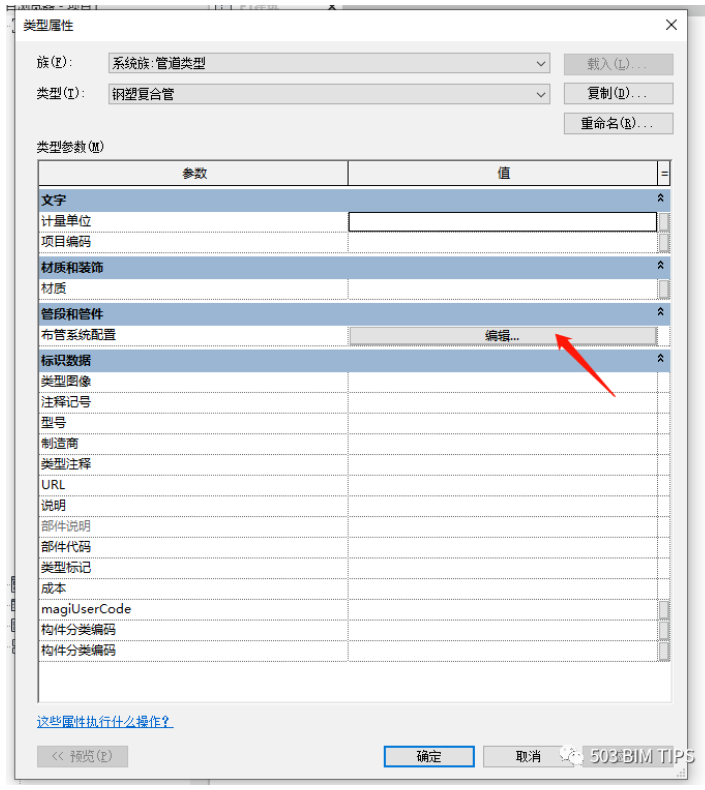Select the 布管系统配置 parameter label
Viewport: 705px width, 790px height.
click(78, 335)
